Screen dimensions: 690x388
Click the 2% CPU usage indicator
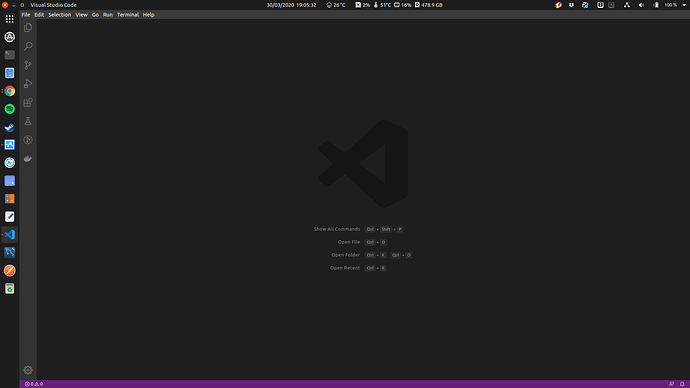(363, 5)
